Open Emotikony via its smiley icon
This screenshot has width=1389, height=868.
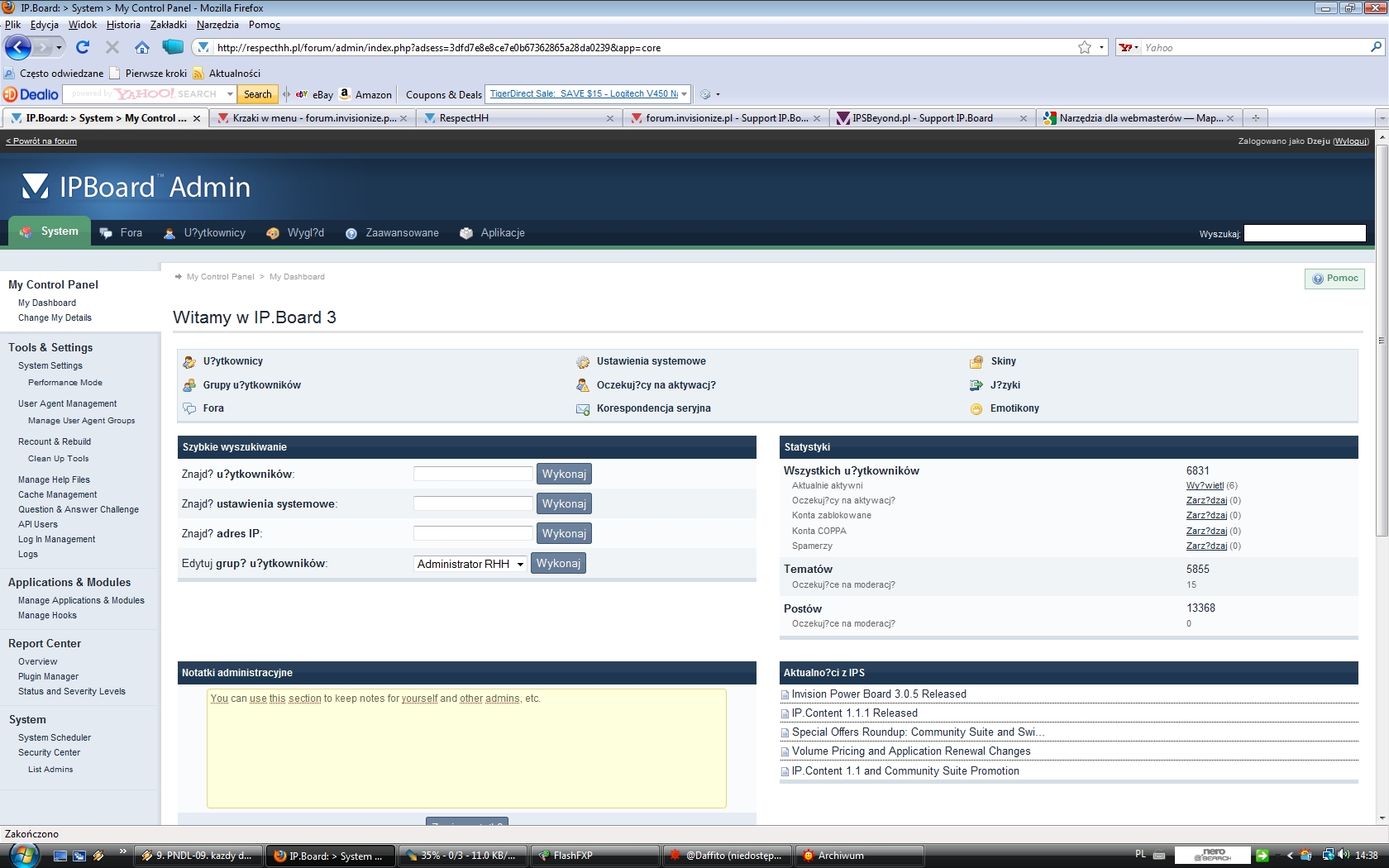(976, 408)
